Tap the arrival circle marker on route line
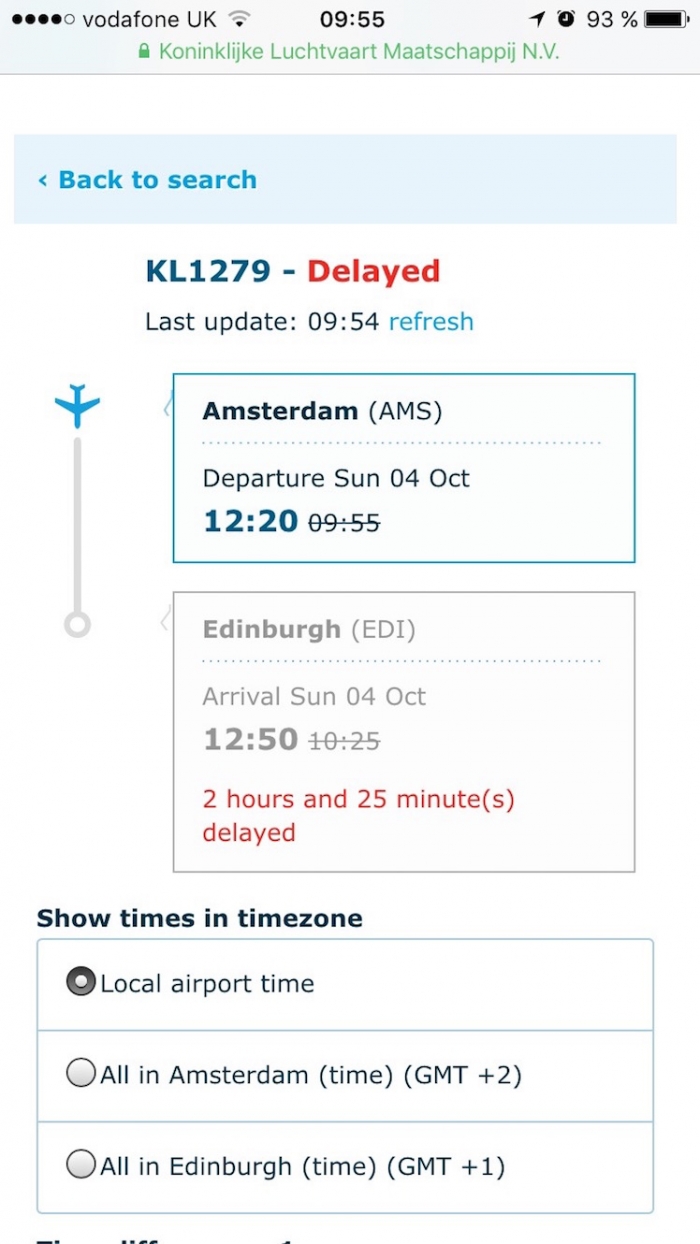 (x=77, y=624)
